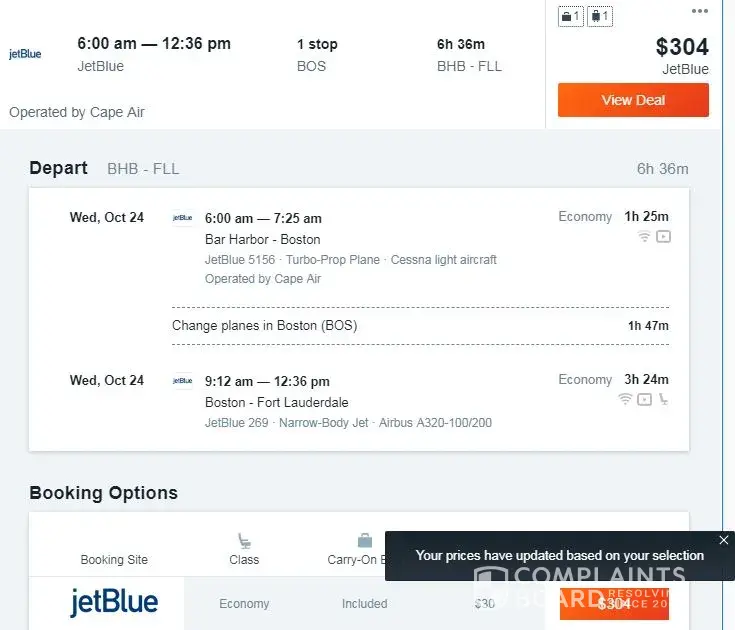Click the carry-on bag count icon
The width and height of the screenshot is (735, 630).
[570, 17]
